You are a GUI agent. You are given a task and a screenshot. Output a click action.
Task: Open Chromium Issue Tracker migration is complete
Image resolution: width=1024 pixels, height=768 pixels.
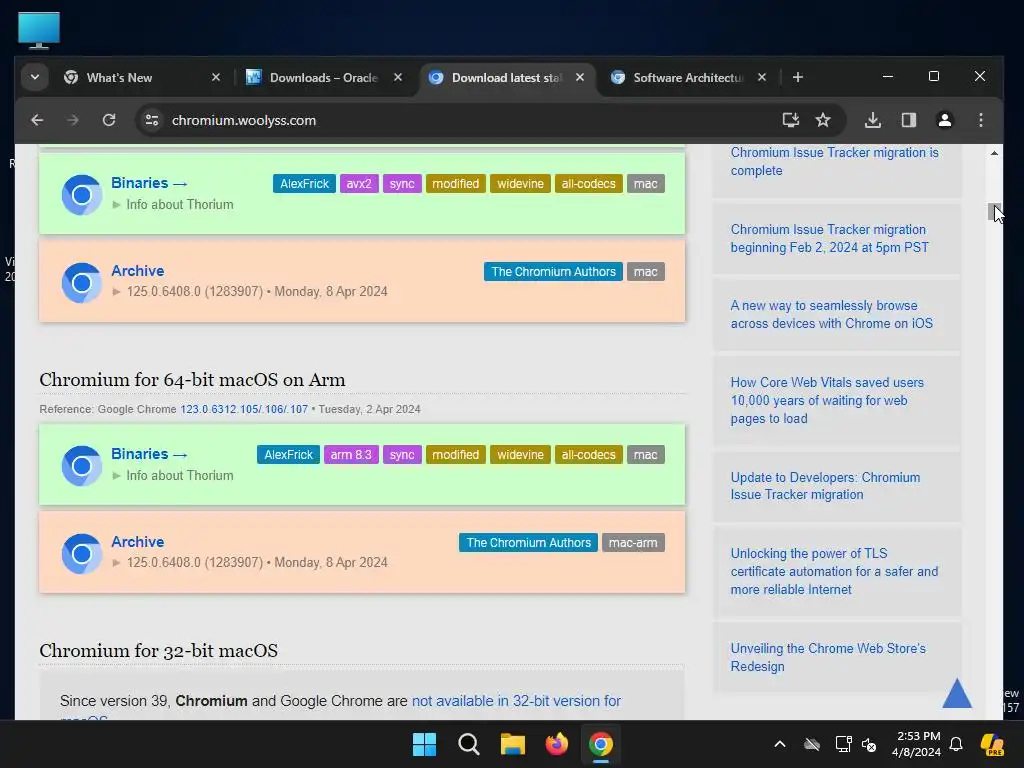point(834,161)
